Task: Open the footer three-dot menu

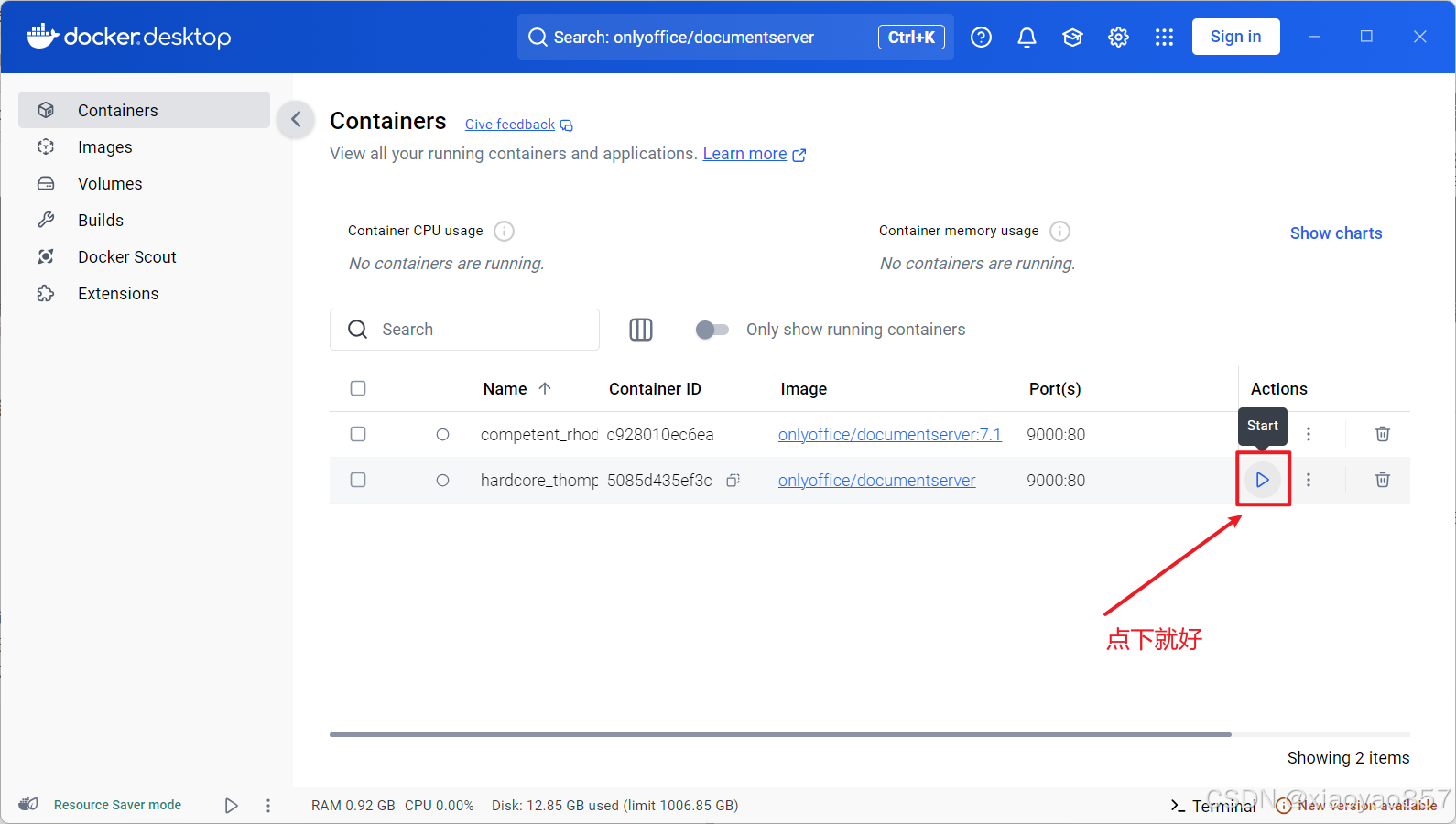Action: pos(268,806)
